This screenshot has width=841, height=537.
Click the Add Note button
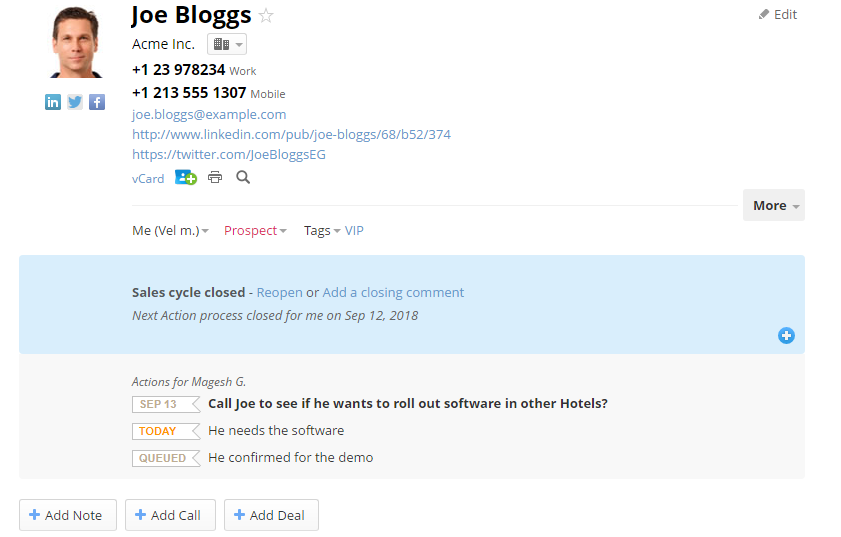tap(68, 515)
